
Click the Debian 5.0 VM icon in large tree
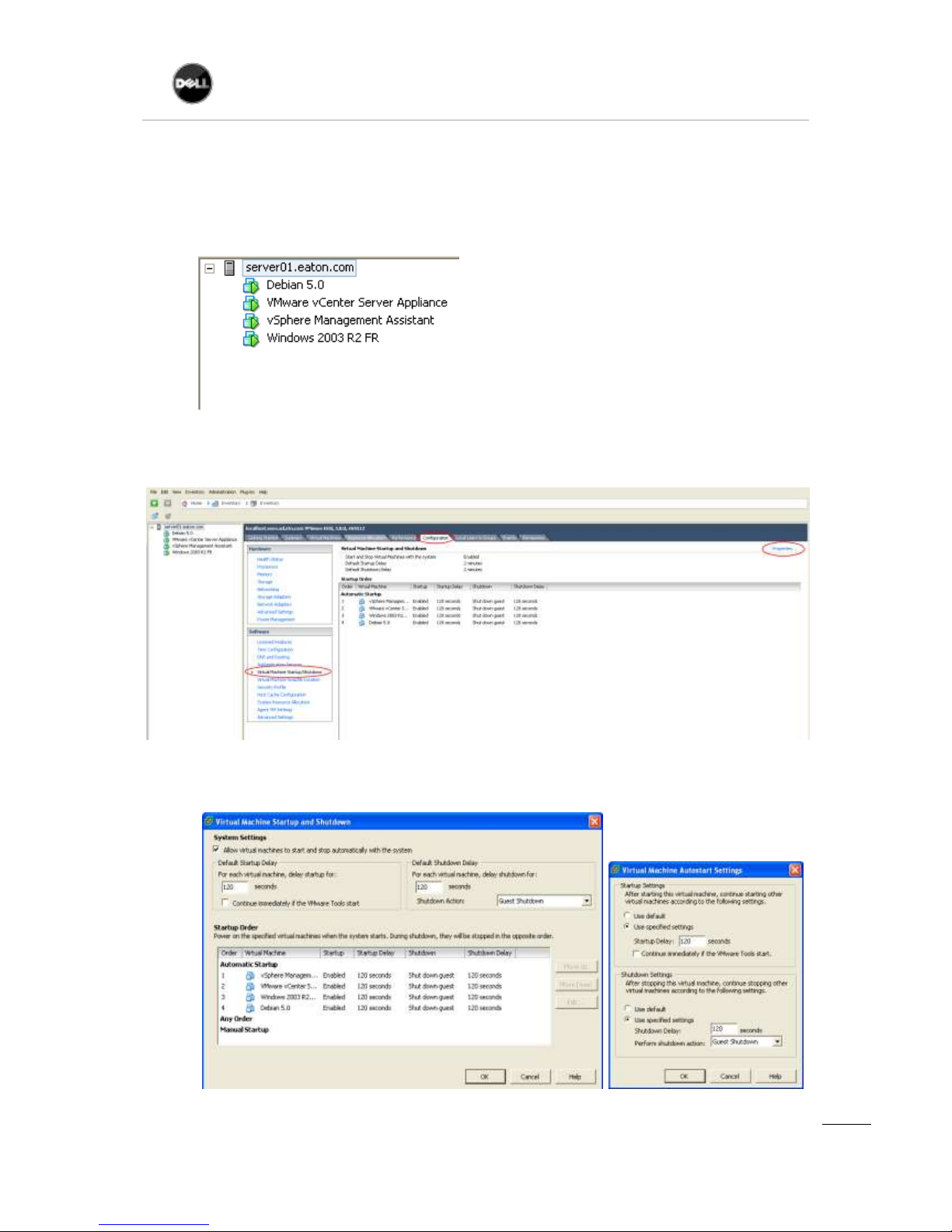click(x=251, y=285)
